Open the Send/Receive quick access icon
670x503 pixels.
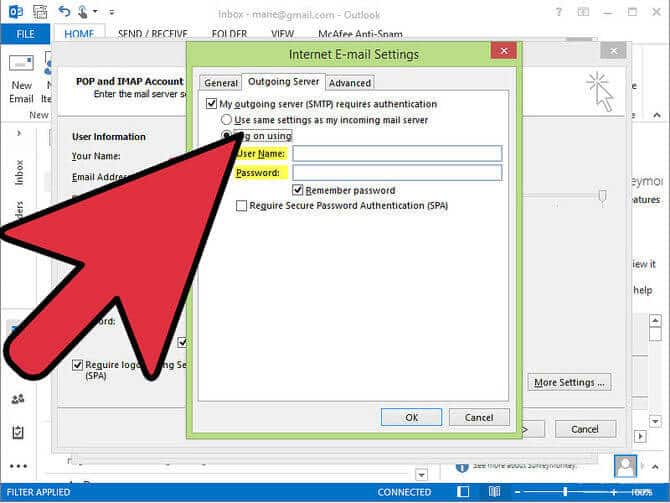click(x=38, y=12)
